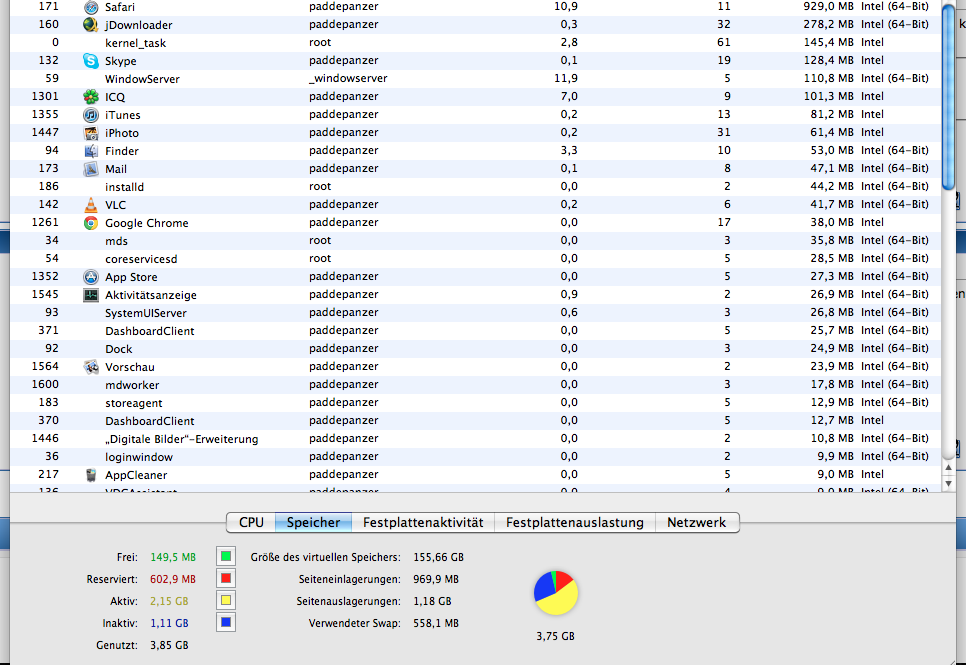Click WindowServer's CPU value 11,9
966x665 pixels.
tap(566, 78)
